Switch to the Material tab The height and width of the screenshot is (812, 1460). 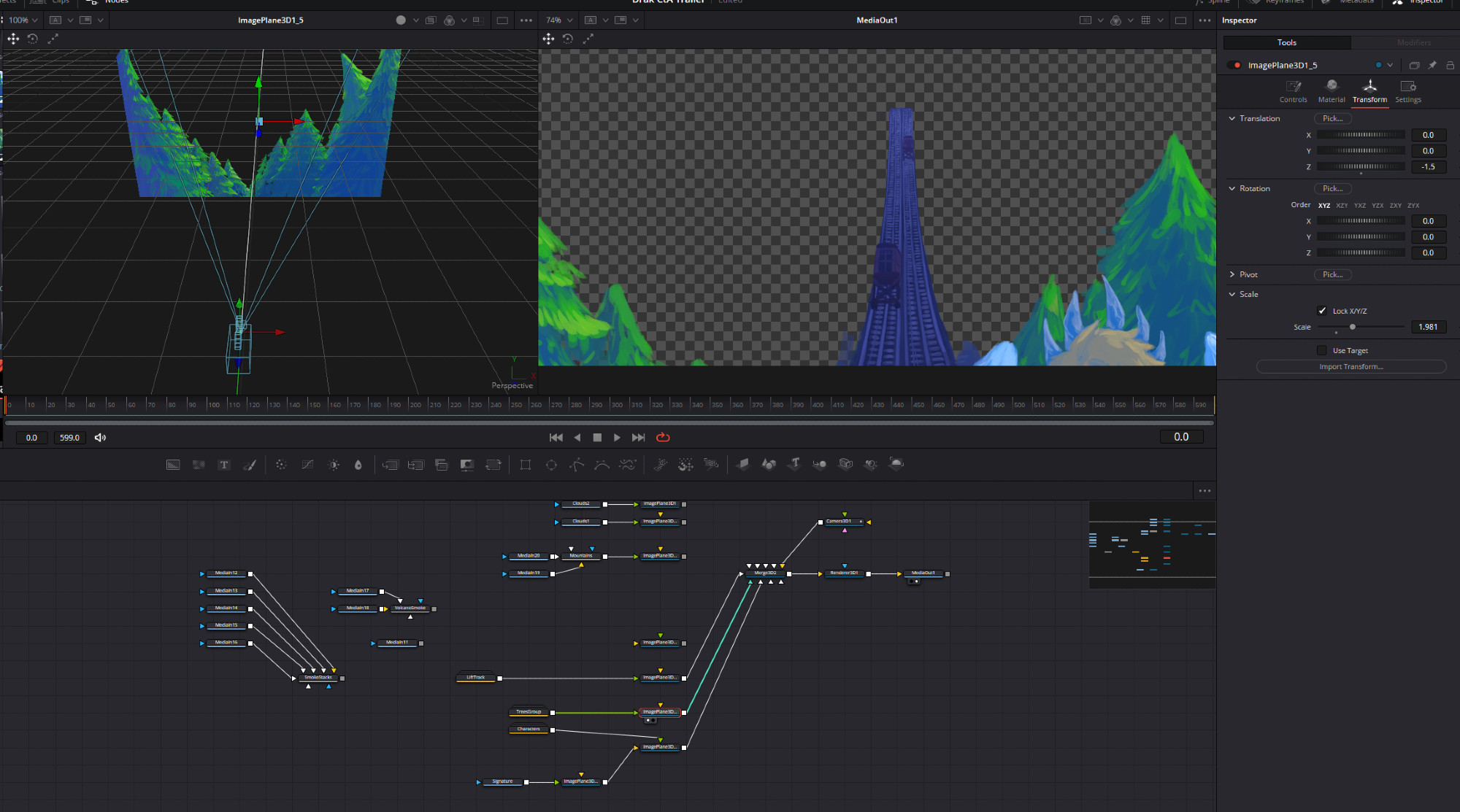(x=1332, y=91)
